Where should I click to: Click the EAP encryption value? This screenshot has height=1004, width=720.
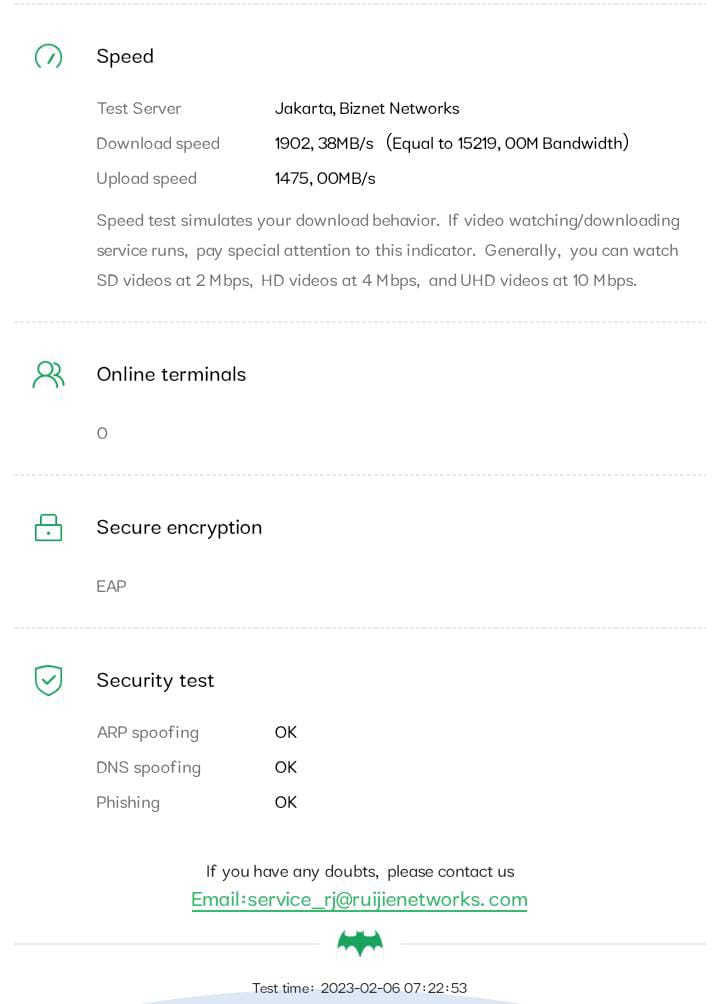(x=111, y=586)
